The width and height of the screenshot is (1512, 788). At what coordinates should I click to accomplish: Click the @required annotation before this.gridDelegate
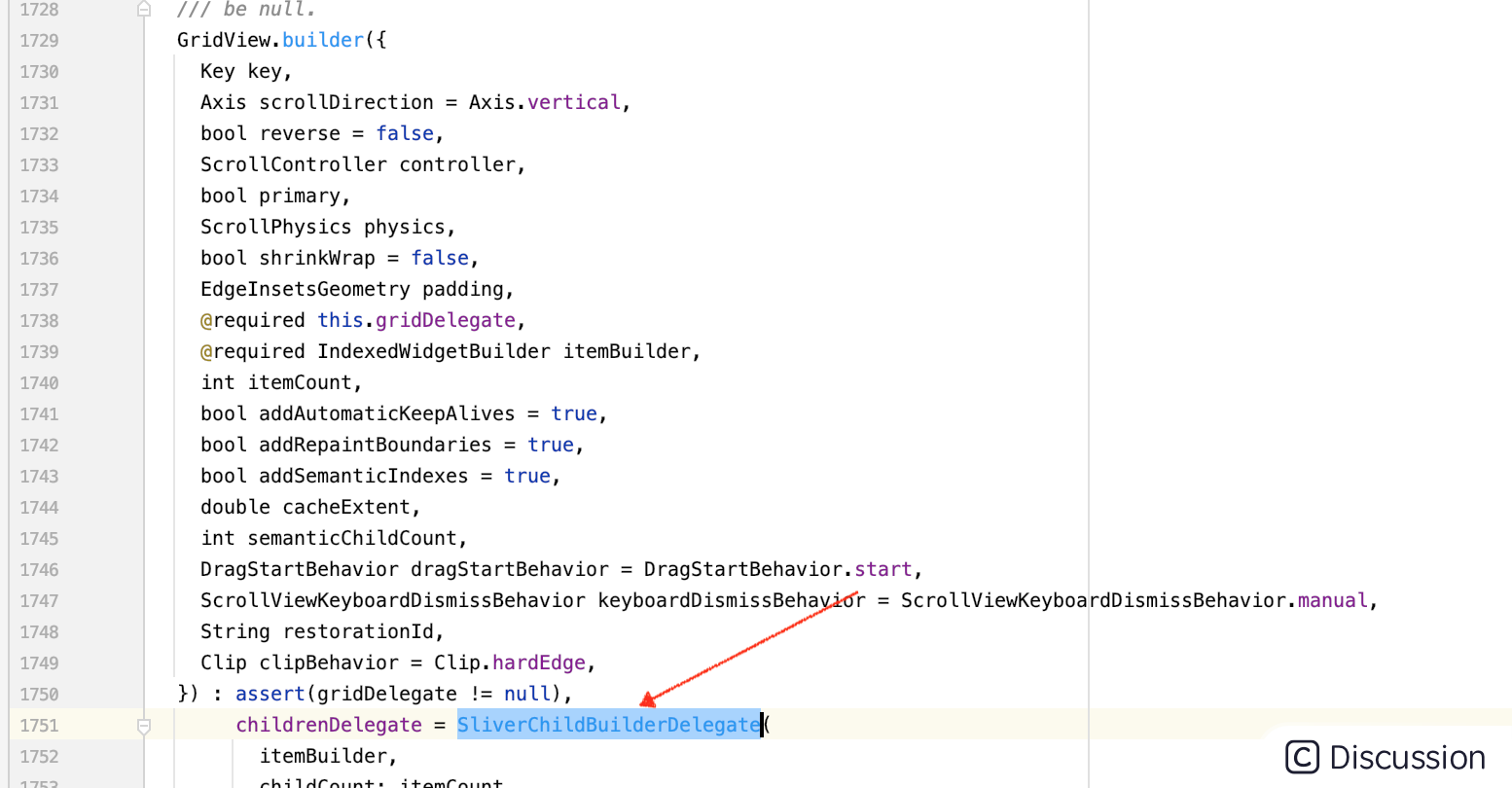click(x=253, y=320)
